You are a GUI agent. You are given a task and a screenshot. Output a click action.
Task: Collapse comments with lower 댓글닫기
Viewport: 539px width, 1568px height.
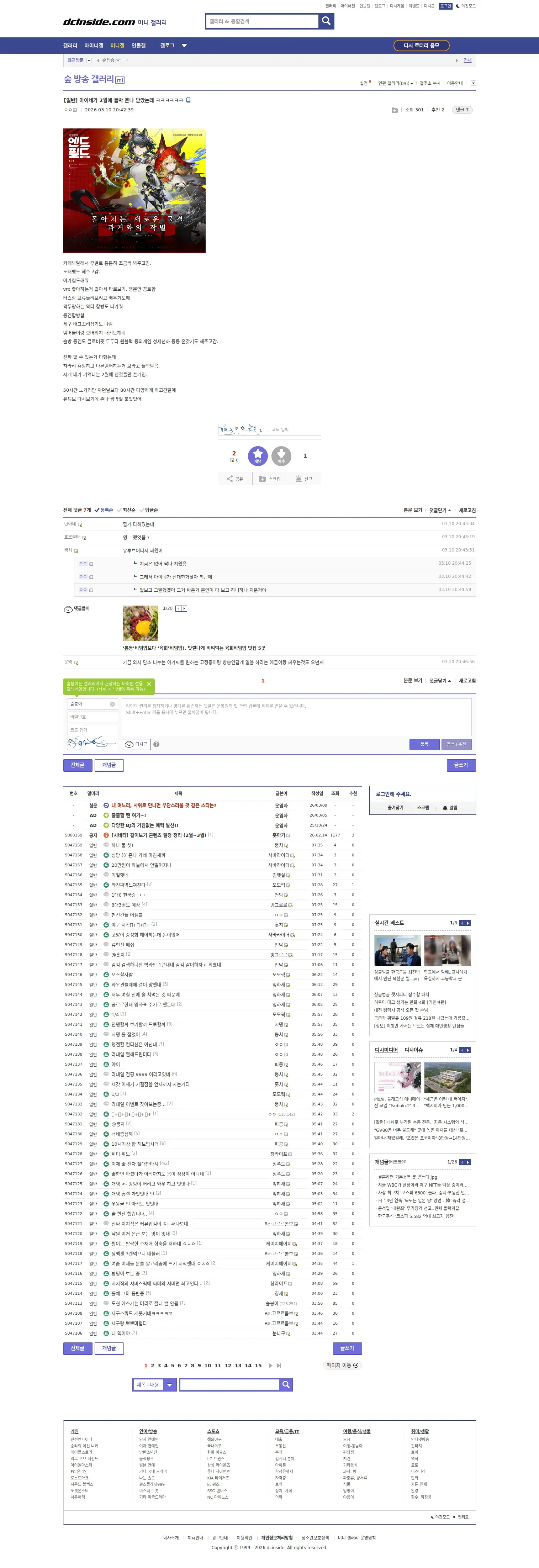click(440, 681)
